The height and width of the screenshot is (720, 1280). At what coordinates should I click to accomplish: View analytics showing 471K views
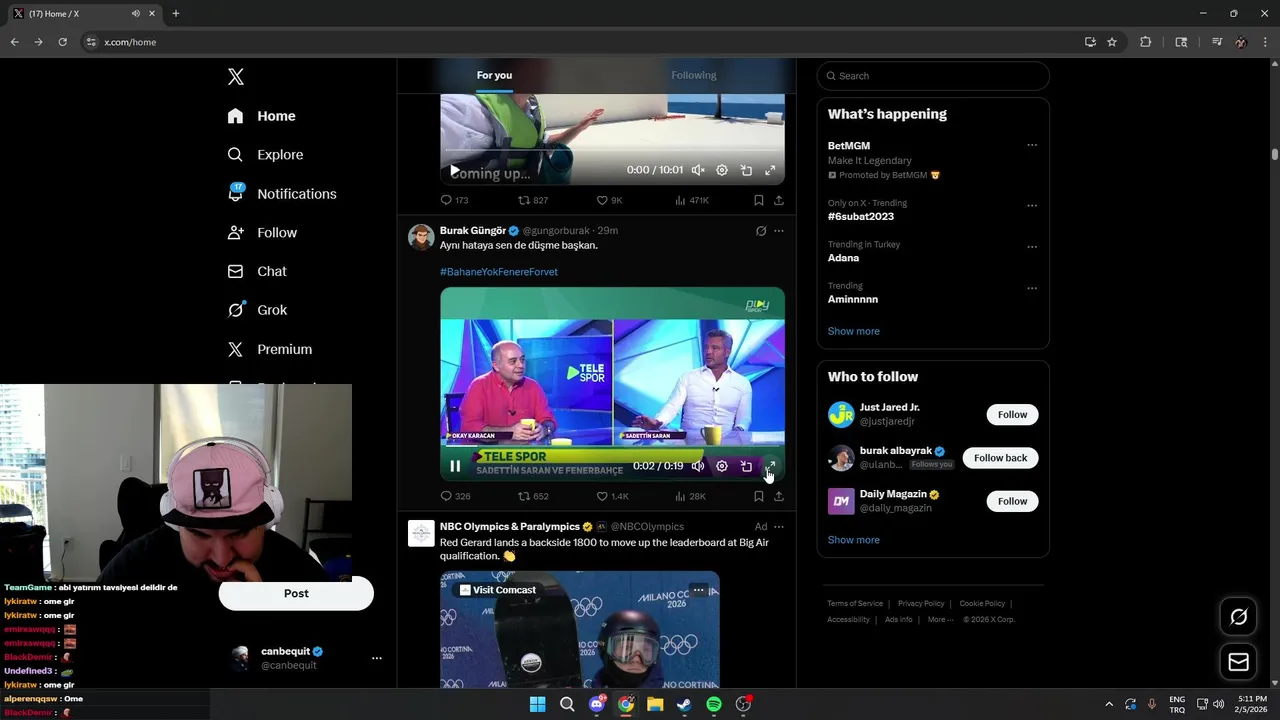click(692, 200)
